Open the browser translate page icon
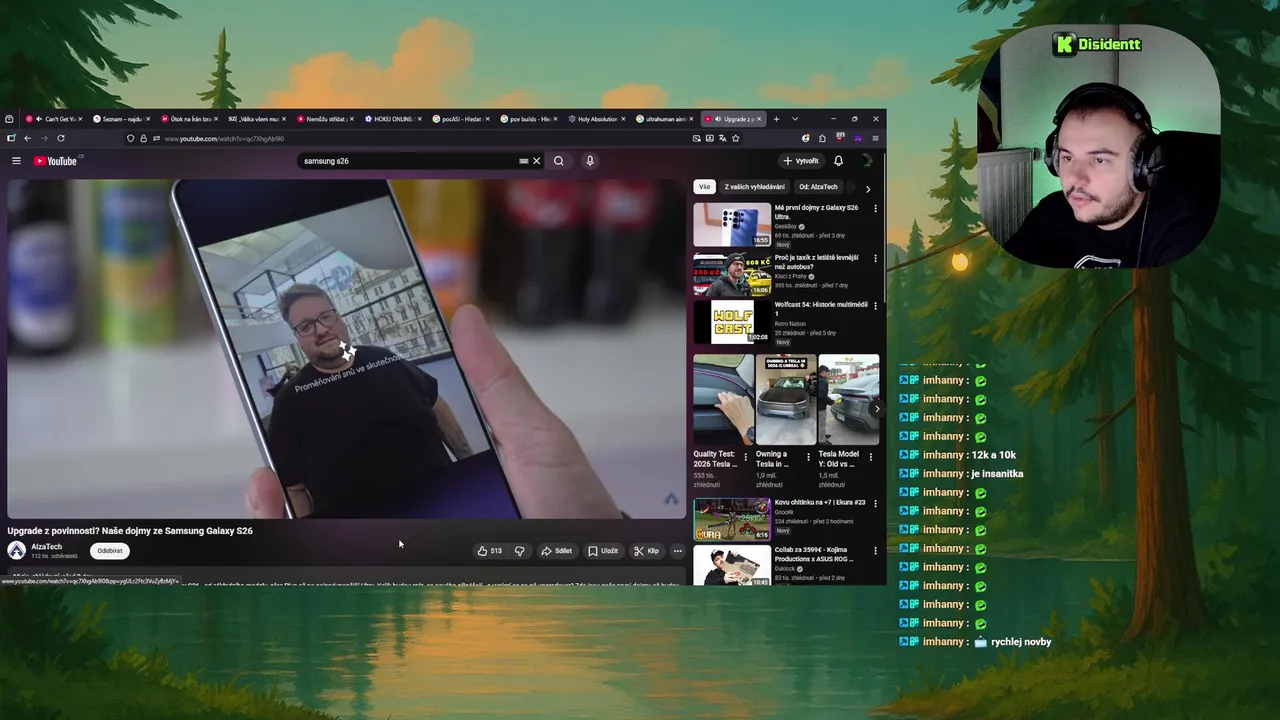 point(722,138)
